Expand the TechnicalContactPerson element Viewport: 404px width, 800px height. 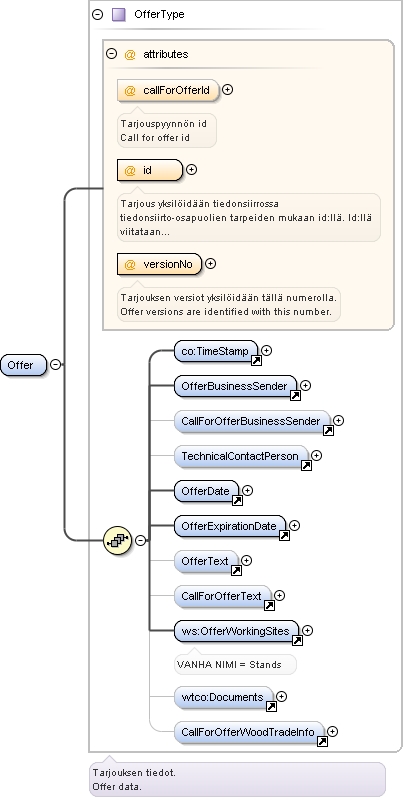(x=316, y=455)
